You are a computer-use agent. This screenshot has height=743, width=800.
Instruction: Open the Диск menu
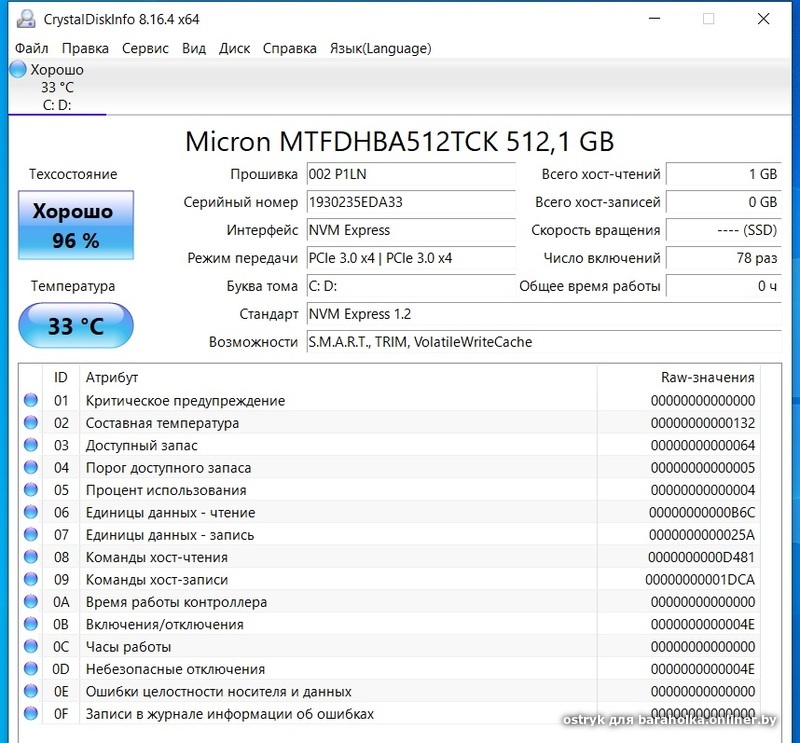[234, 48]
